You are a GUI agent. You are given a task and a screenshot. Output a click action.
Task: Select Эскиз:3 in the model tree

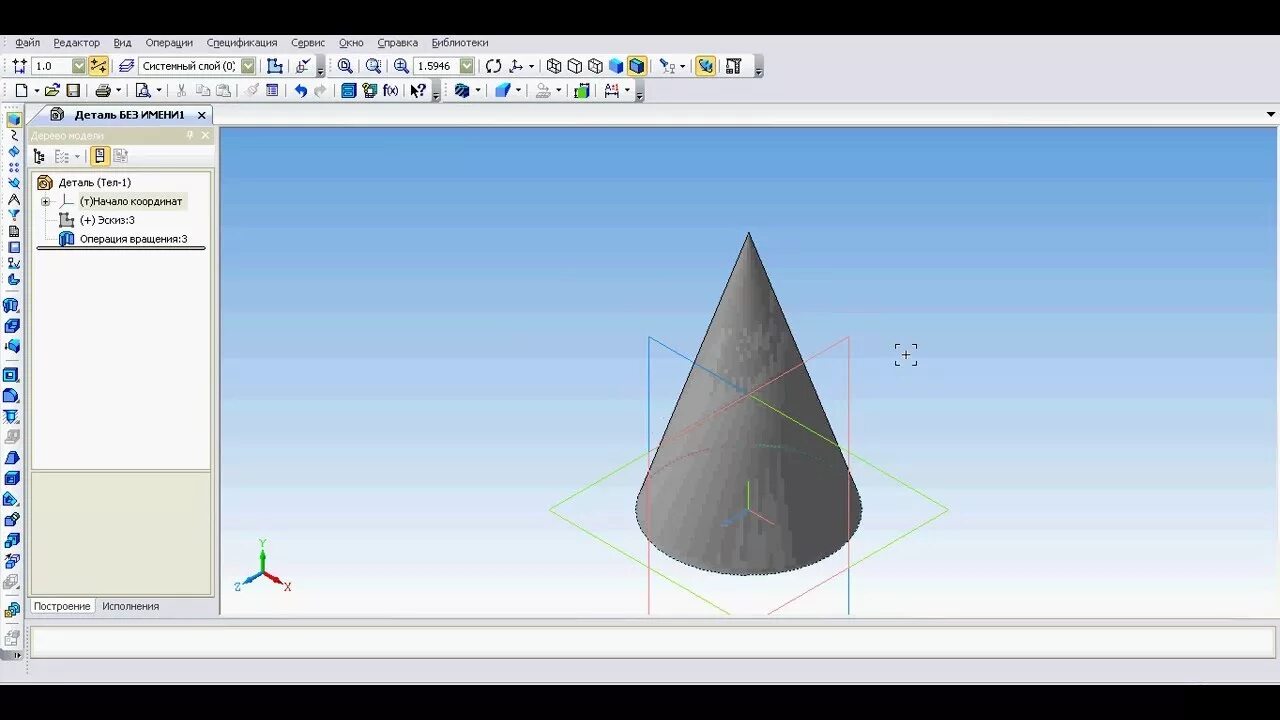(x=107, y=220)
